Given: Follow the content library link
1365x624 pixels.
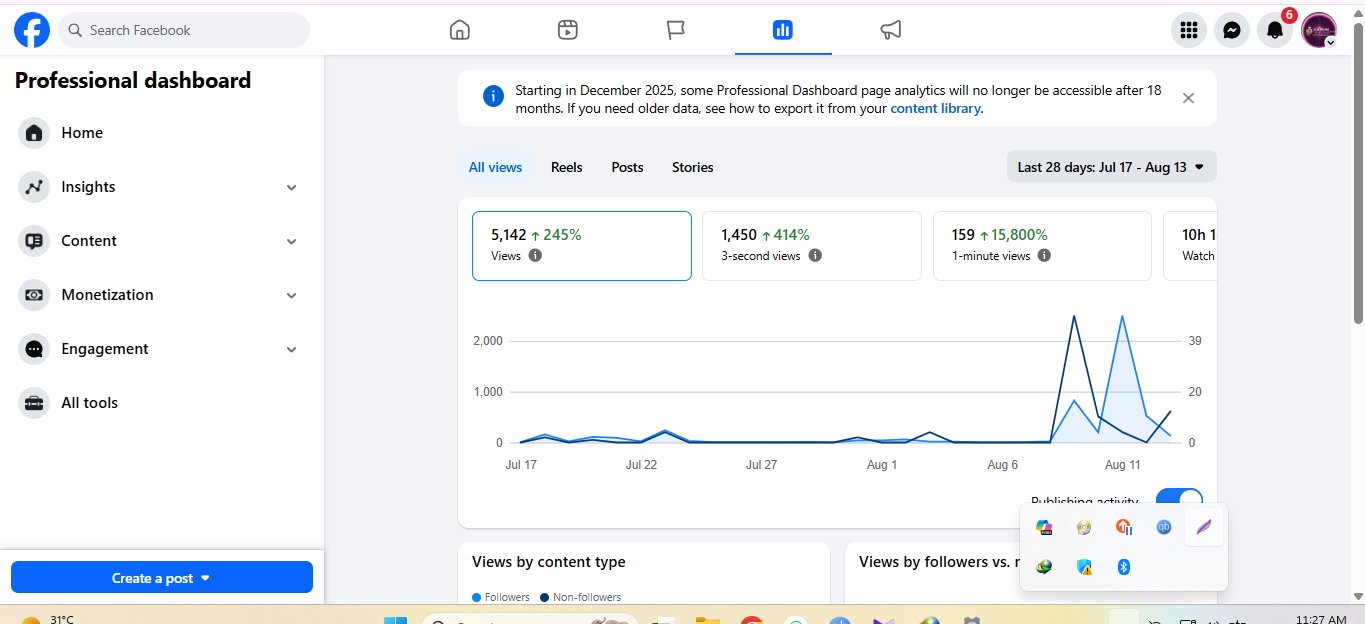Looking at the screenshot, I should pos(935,108).
